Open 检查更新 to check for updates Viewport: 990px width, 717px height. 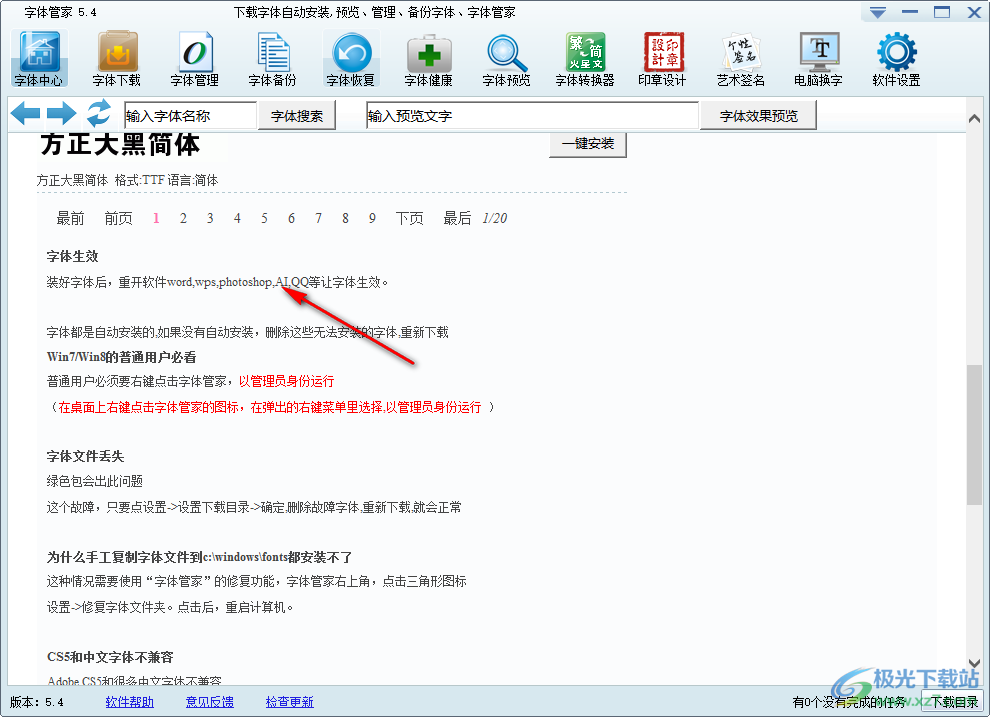click(289, 702)
